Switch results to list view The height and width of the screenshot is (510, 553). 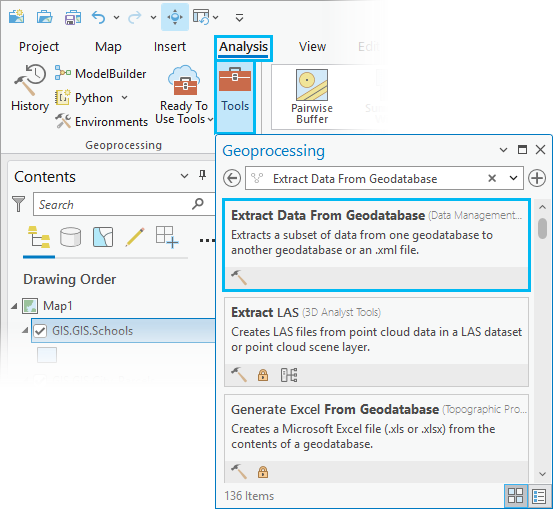click(x=539, y=496)
